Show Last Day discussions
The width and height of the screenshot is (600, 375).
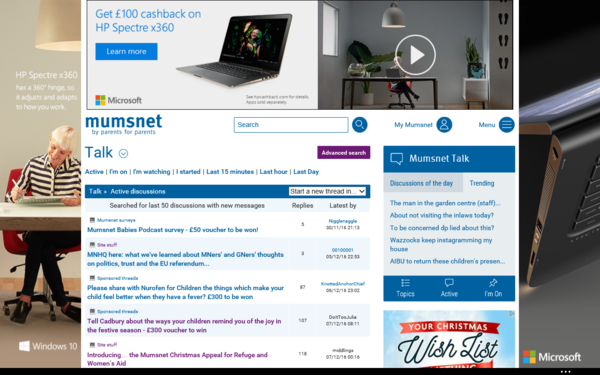coord(306,172)
